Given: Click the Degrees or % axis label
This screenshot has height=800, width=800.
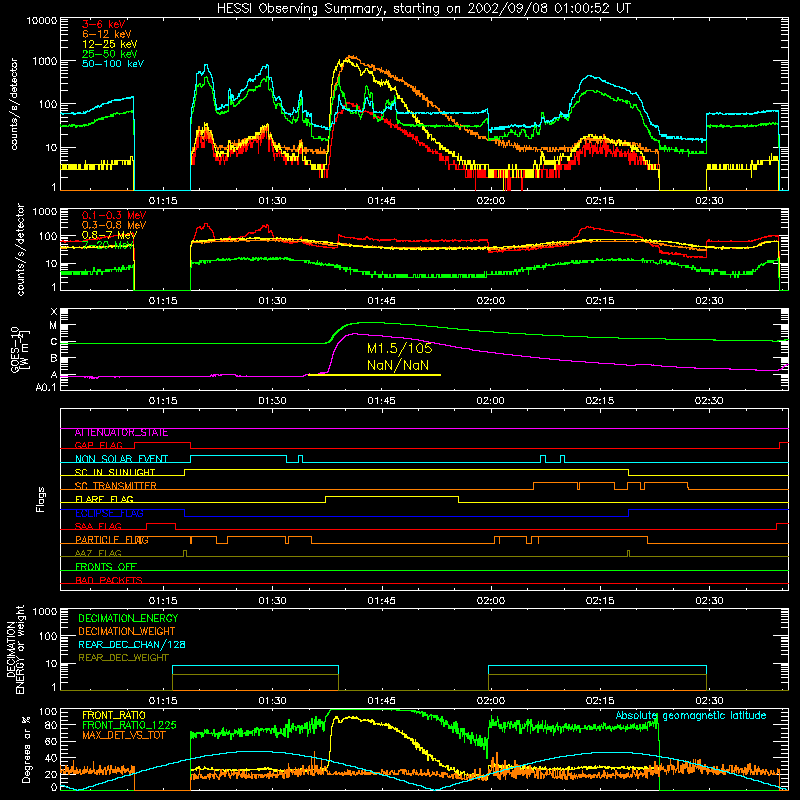Looking at the screenshot, I should tap(26, 749).
